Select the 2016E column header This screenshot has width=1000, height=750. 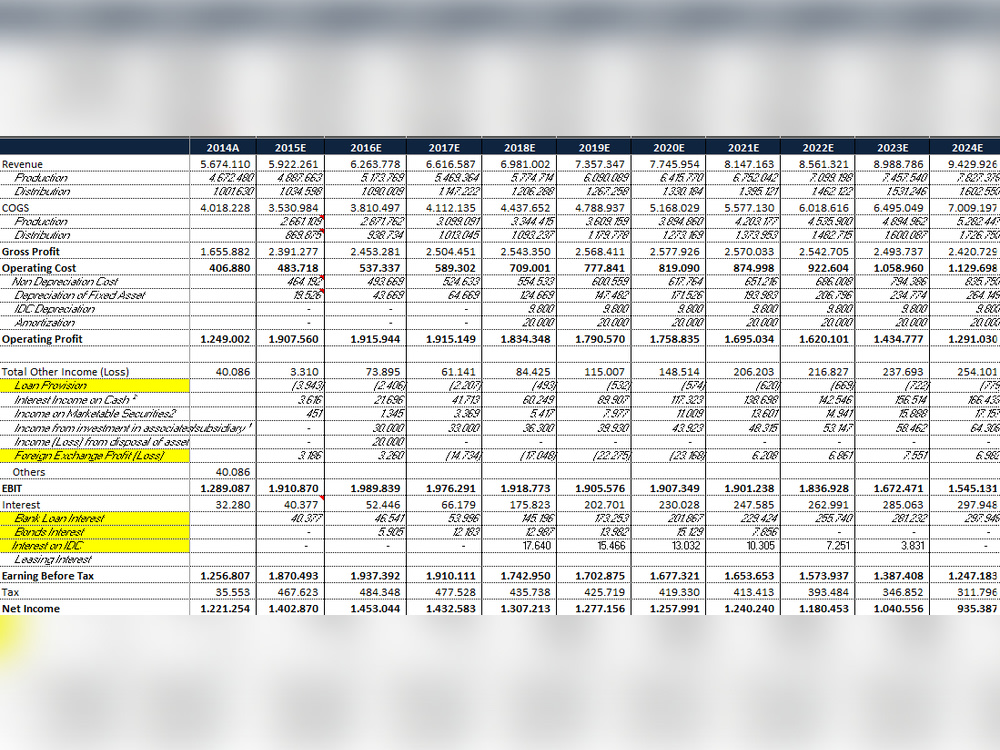coord(365,147)
